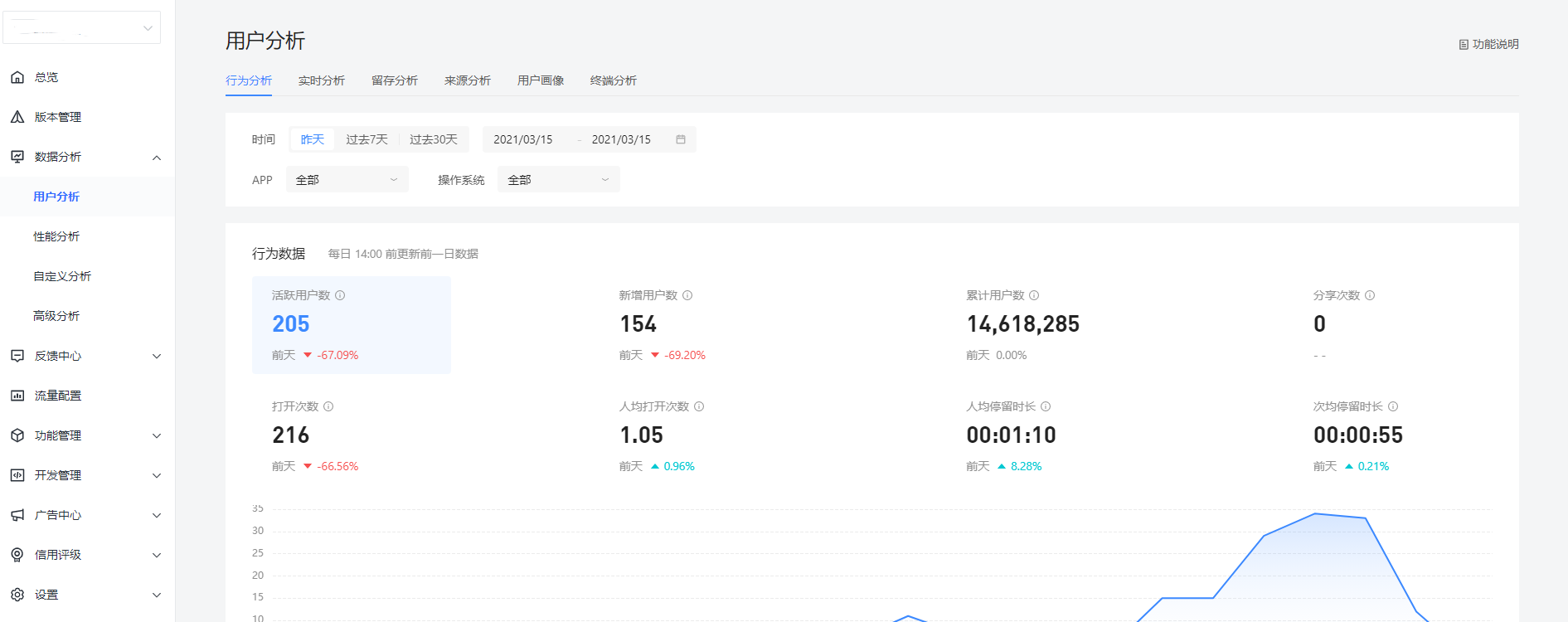Click the 反馈中心 message icon
This screenshot has height=622, width=1568.
pyautogui.click(x=17, y=356)
